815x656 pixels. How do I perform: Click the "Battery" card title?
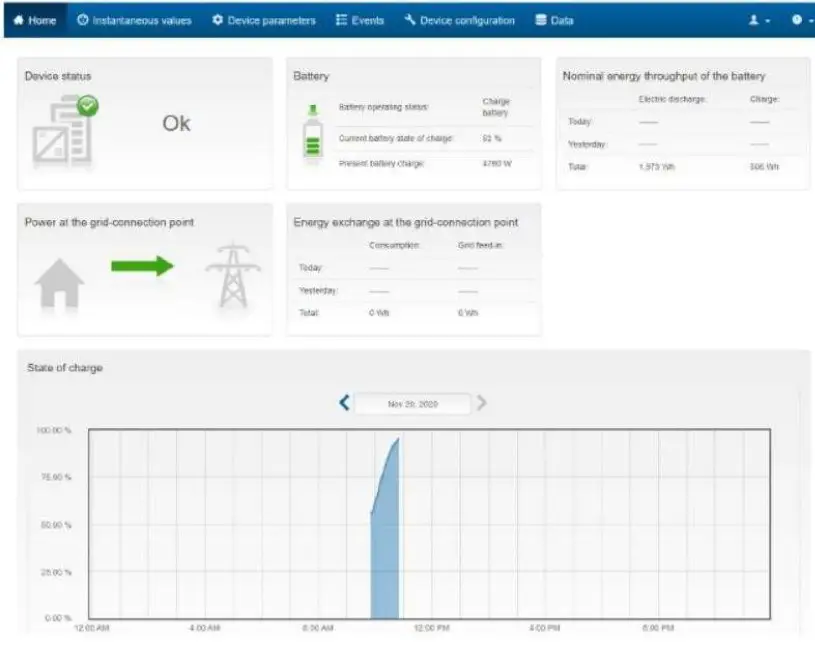pos(311,76)
